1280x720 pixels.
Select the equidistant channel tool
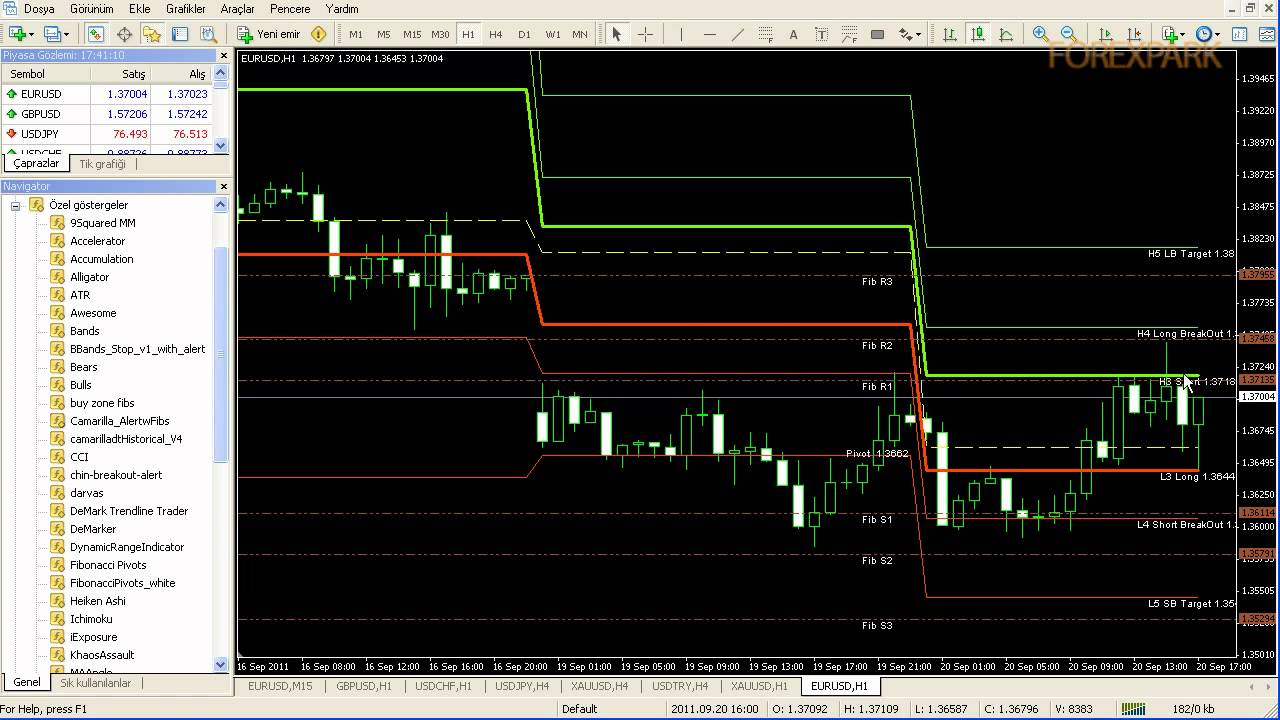(765, 34)
